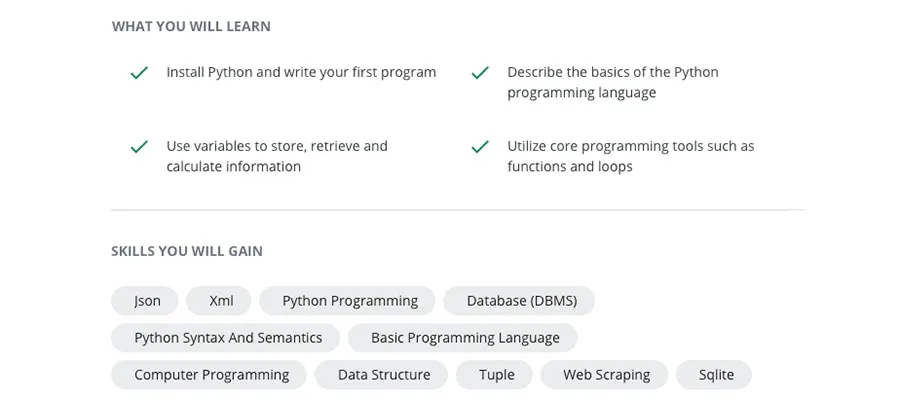Open the Python Programming skill tag

[x=347, y=301]
